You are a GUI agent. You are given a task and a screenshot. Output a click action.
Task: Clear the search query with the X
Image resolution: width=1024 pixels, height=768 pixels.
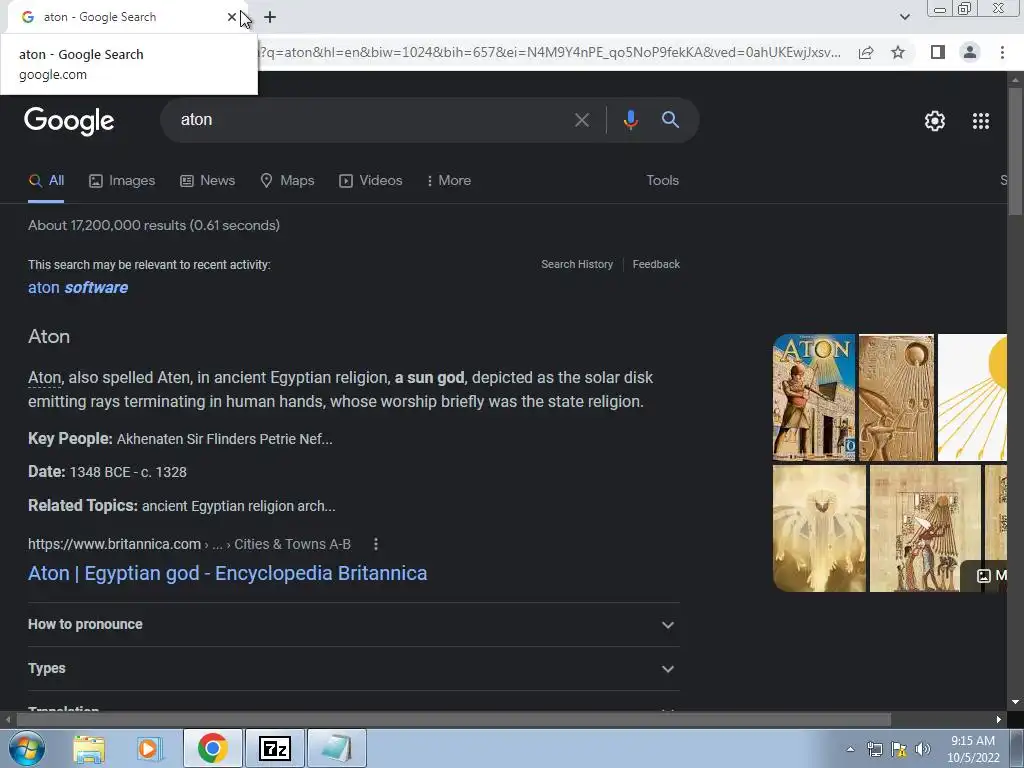point(581,120)
